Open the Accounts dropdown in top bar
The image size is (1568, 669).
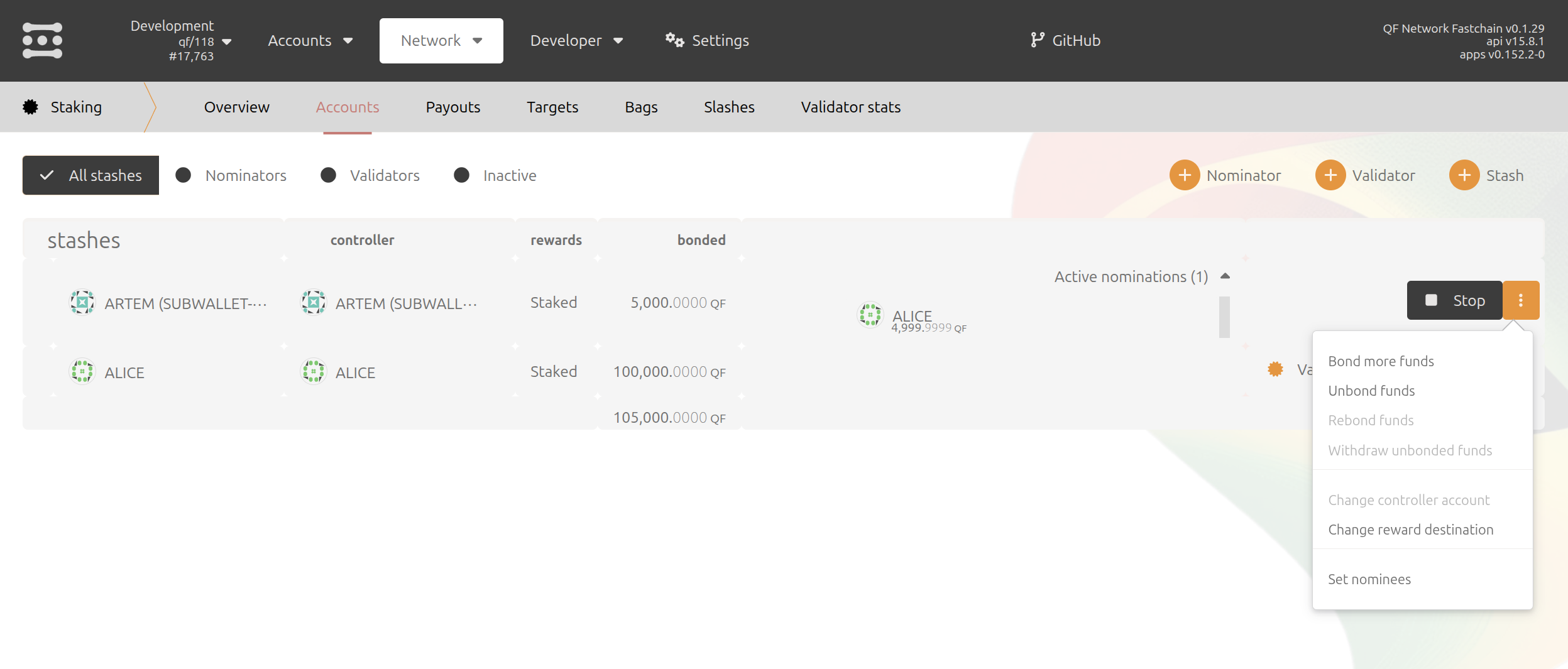[x=310, y=41]
